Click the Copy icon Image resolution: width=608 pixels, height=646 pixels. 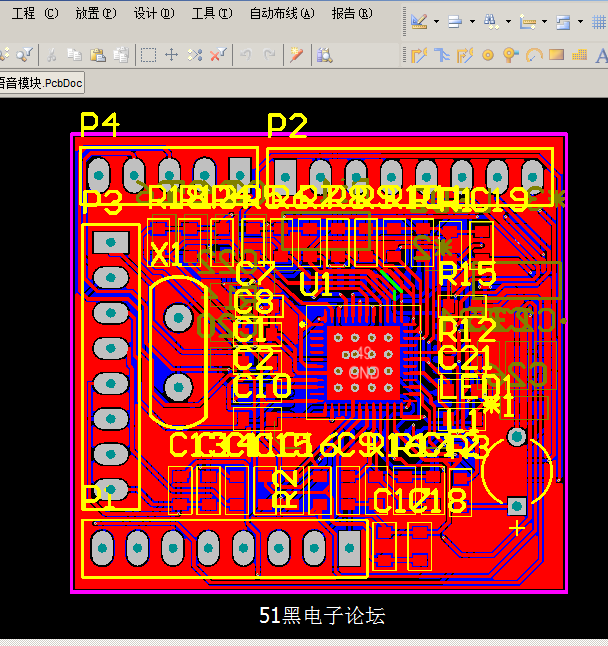[x=75, y=54]
